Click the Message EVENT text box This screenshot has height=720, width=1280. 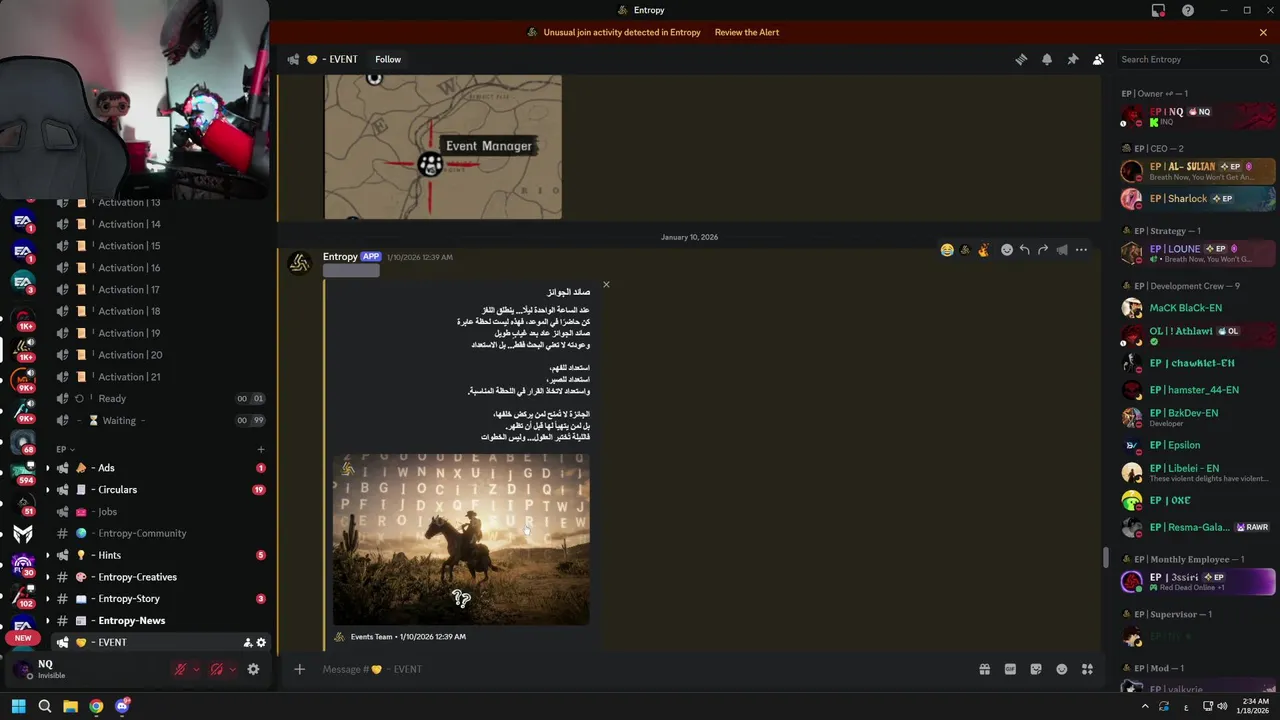click(x=640, y=669)
